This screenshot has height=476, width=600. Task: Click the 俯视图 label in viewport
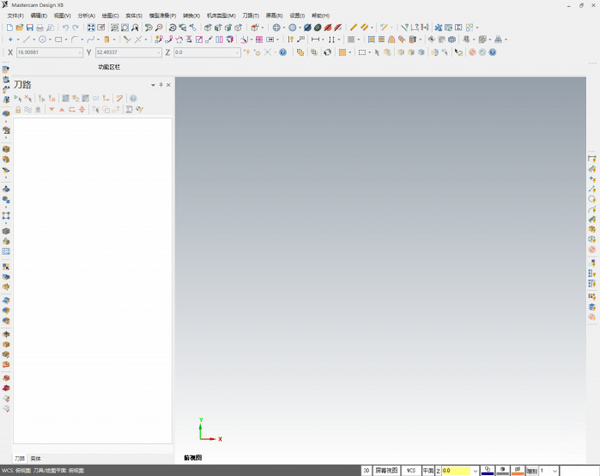193,458
